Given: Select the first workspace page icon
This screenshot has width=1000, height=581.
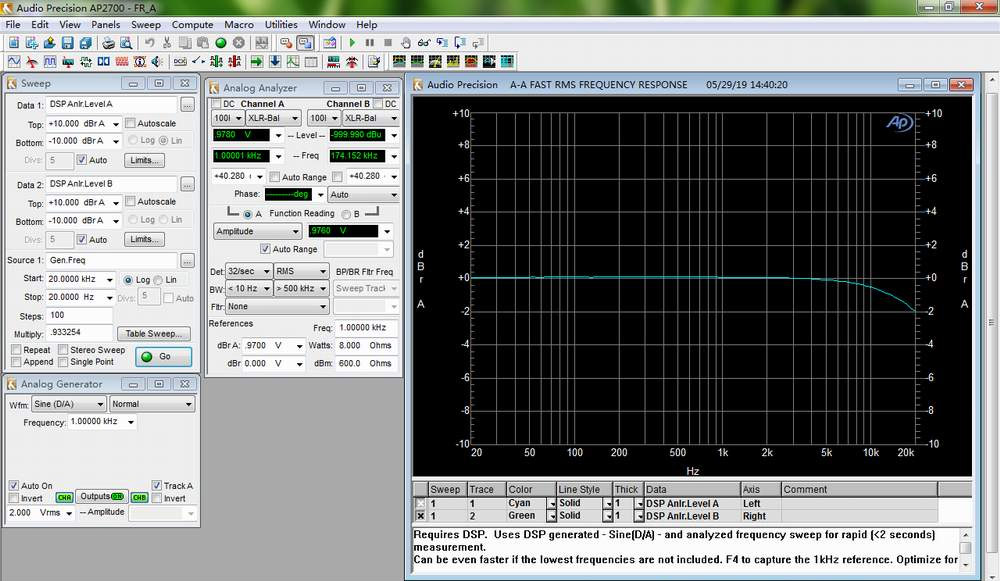Looking at the screenshot, I should coord(399,61).
